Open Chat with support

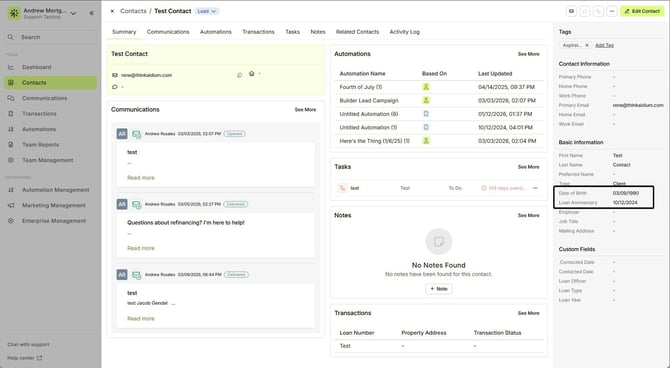(28, 344)
